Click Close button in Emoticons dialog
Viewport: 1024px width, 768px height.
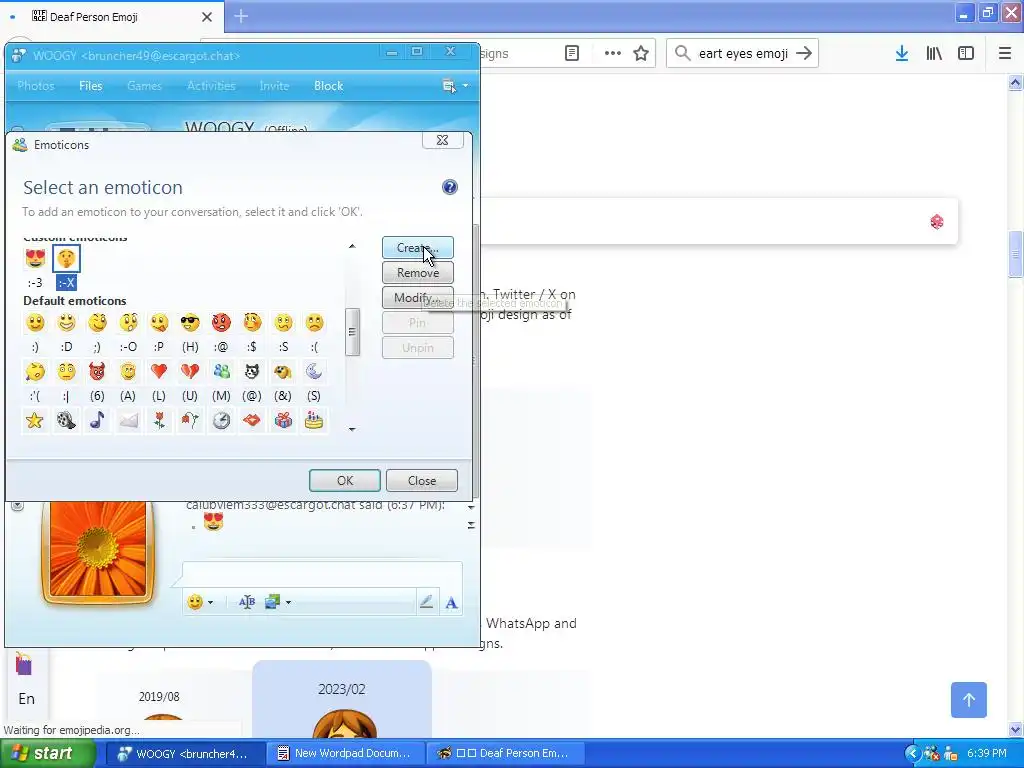(x=422, y=481)
